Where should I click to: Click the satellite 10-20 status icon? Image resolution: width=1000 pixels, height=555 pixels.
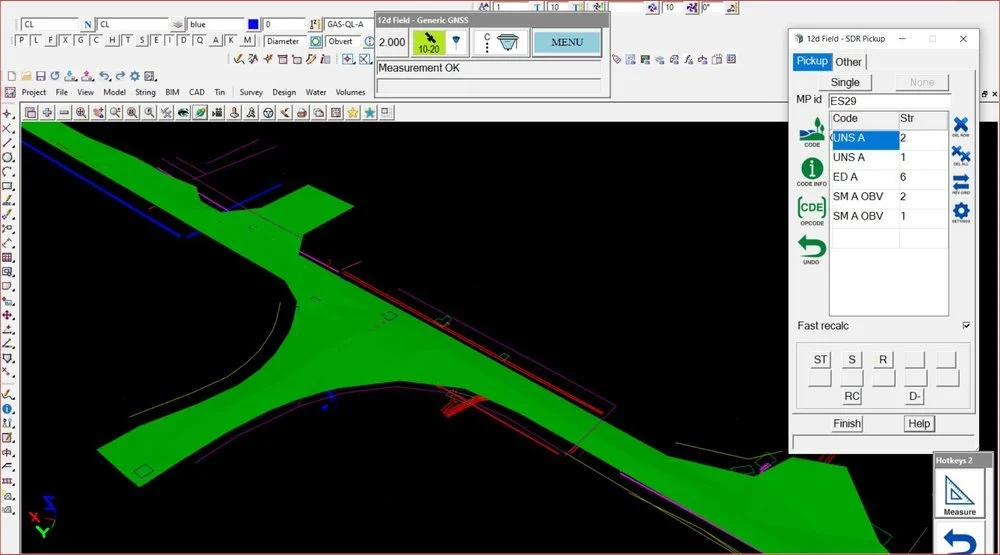[x=429, y=43]
